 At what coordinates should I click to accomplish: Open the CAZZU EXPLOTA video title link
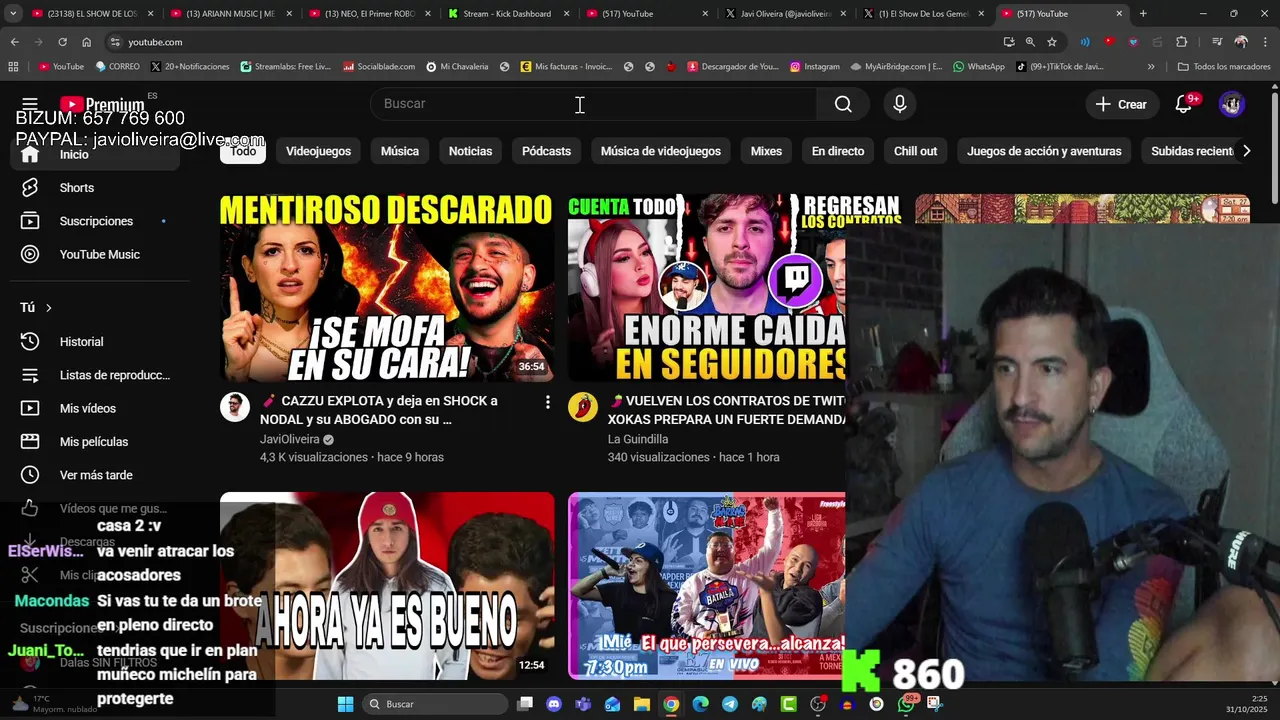pos(379,410)
